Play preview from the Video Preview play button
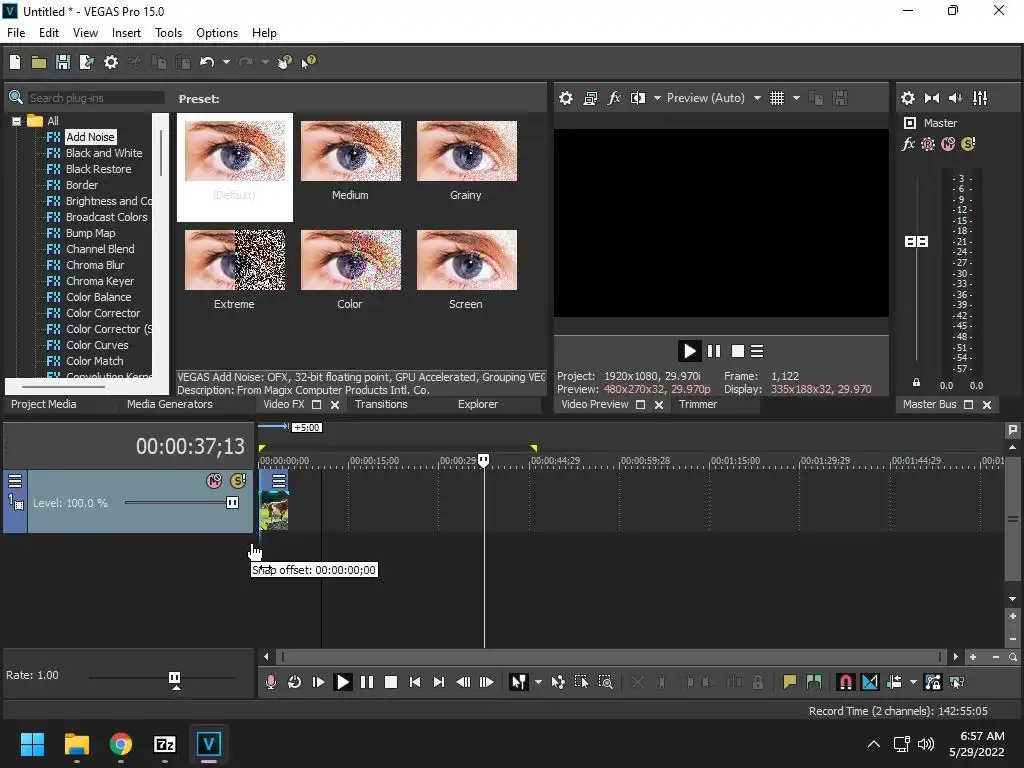 click(x=689, y=351)
